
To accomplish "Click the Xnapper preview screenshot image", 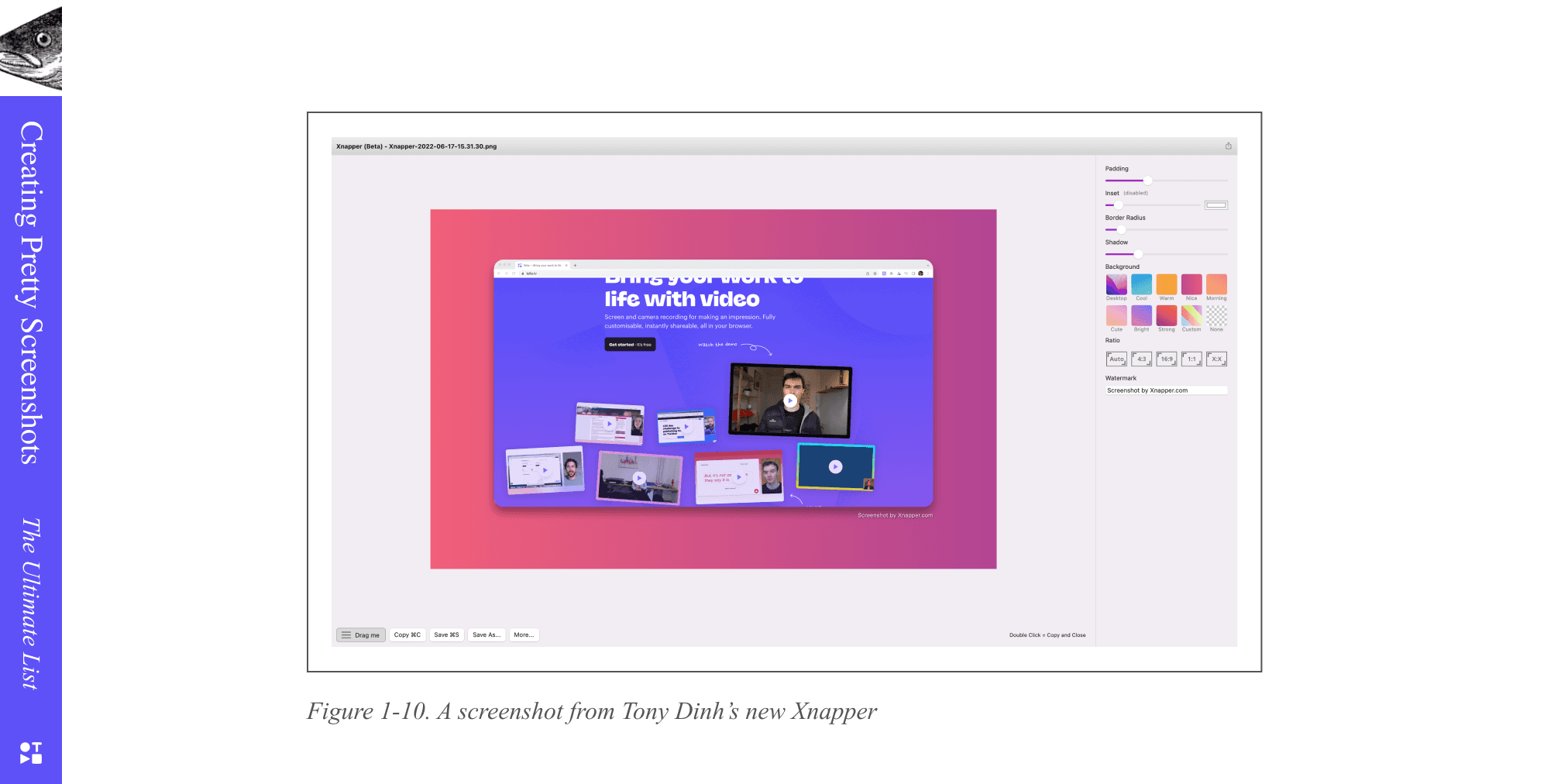I will pyautogui.click(x=714, y=389).
